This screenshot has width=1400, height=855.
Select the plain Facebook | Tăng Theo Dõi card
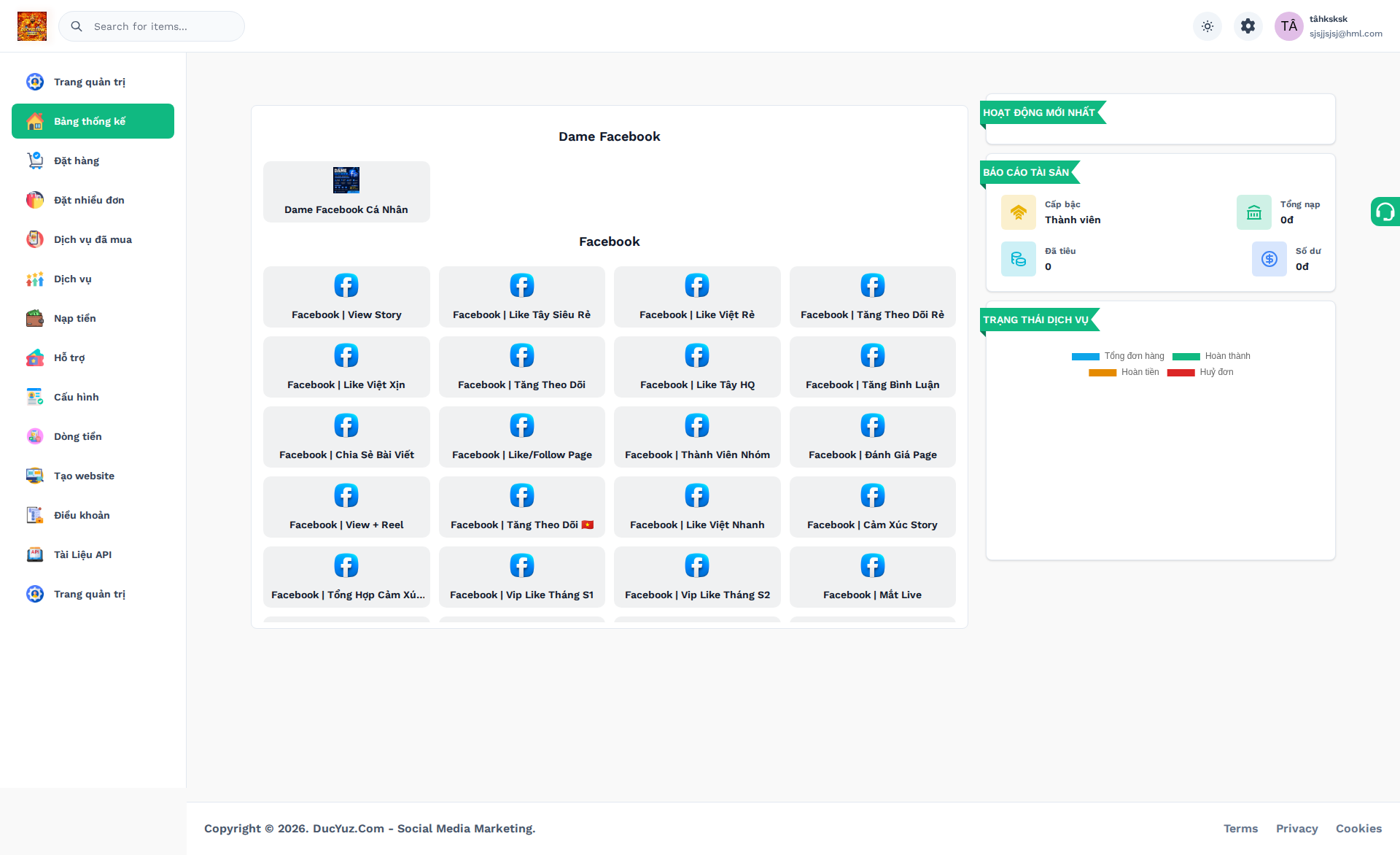pos(522,367)
